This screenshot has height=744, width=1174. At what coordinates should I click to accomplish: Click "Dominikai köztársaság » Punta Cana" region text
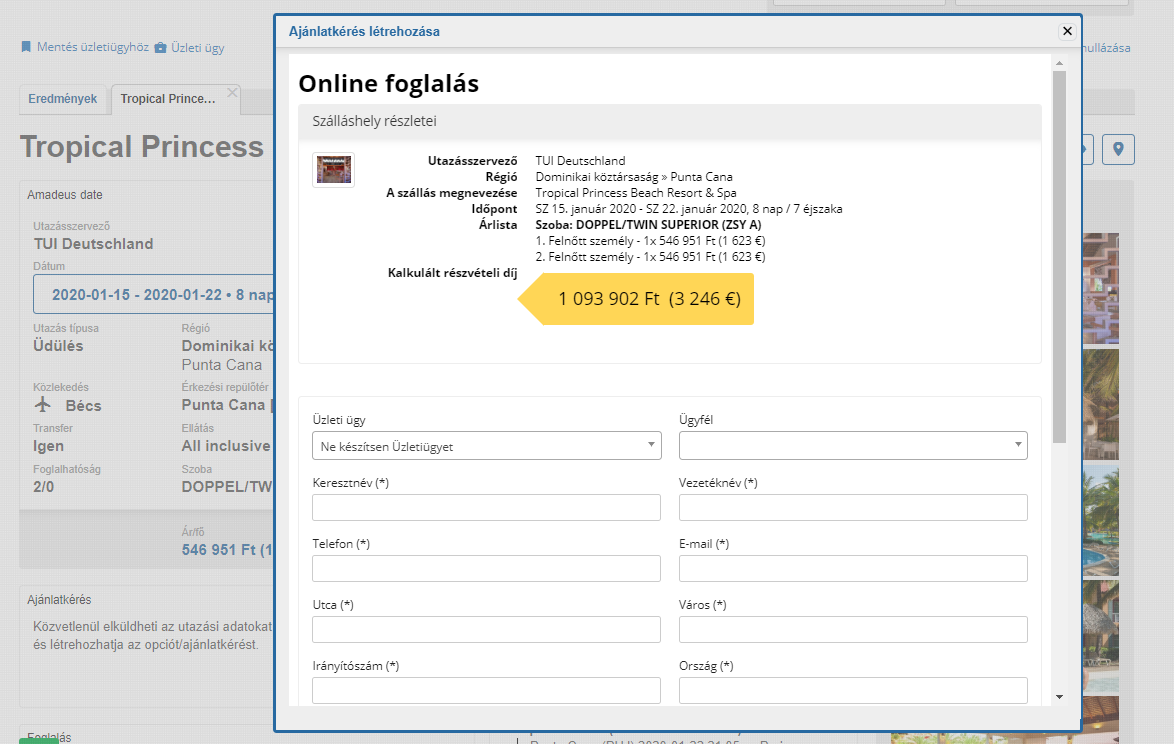(x=634, y=177)
